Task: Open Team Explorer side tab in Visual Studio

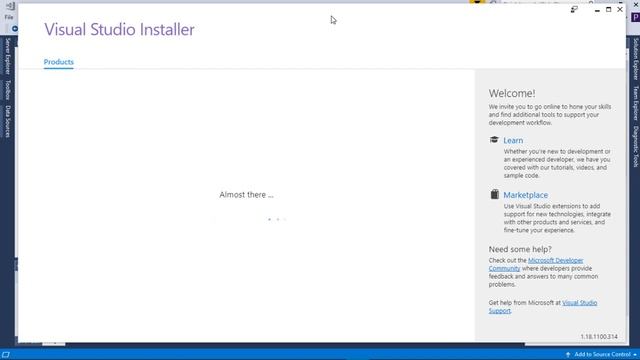Action: [636, 103]
